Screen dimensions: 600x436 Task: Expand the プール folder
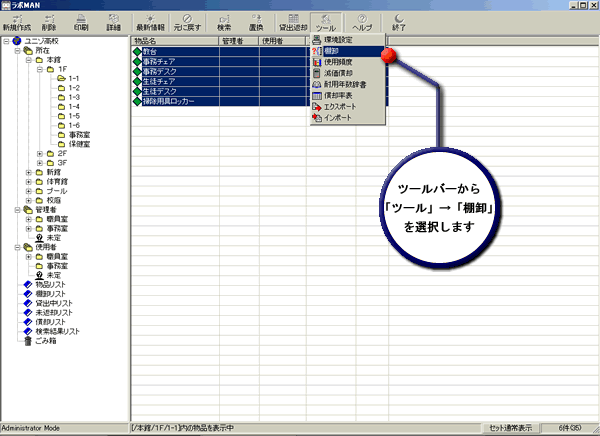click(x=29, y=191)
